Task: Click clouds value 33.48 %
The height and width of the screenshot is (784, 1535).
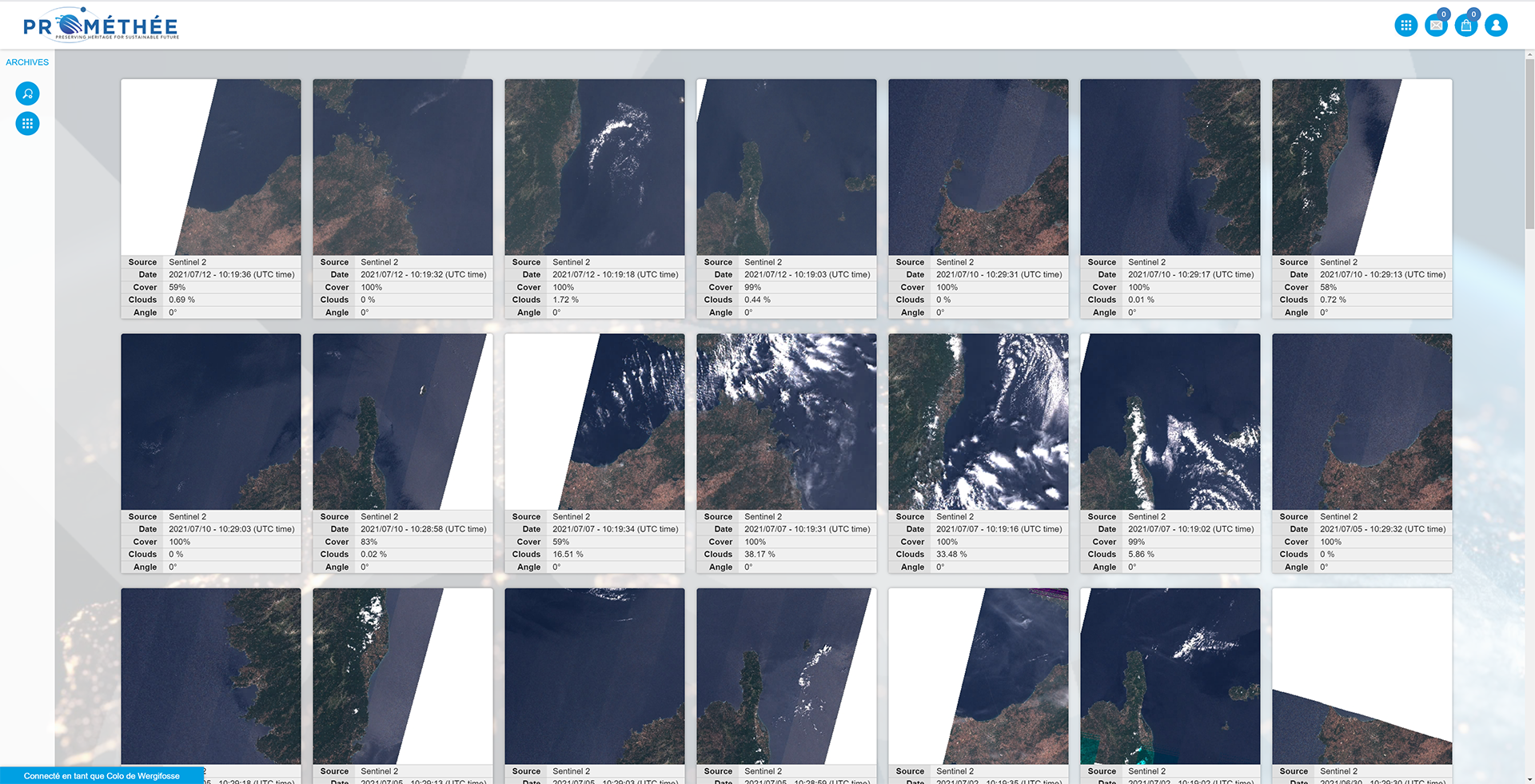Action: pos(952,555)
